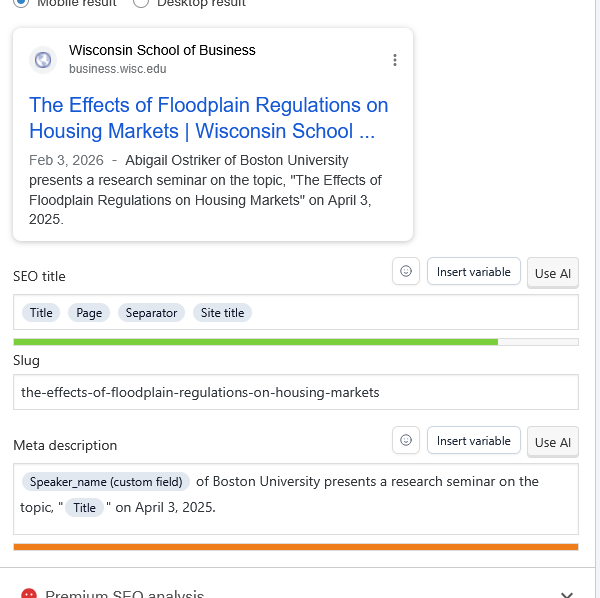600x598 pixels.
Task: Expand the Premium SEO analysis section chevron
Action: tap(567, 593)
